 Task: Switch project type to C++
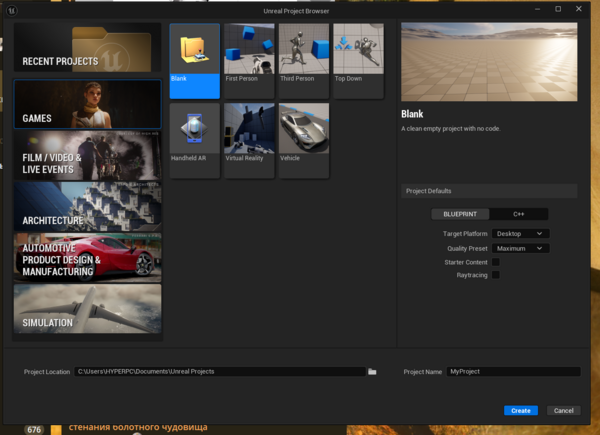(x=518, y=214)
